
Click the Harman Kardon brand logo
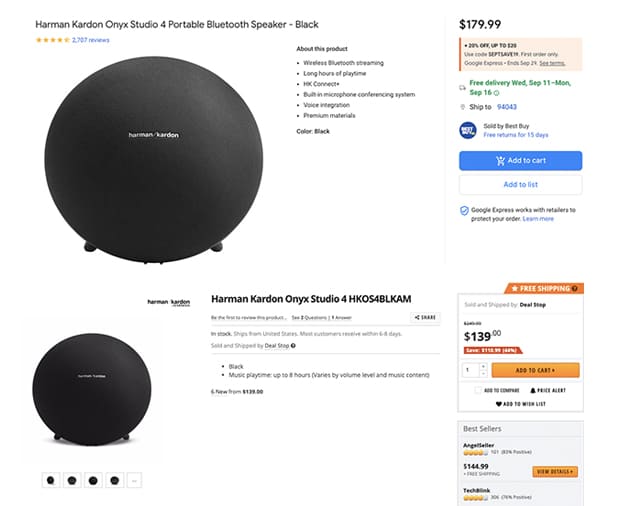(x=169, y=302)
